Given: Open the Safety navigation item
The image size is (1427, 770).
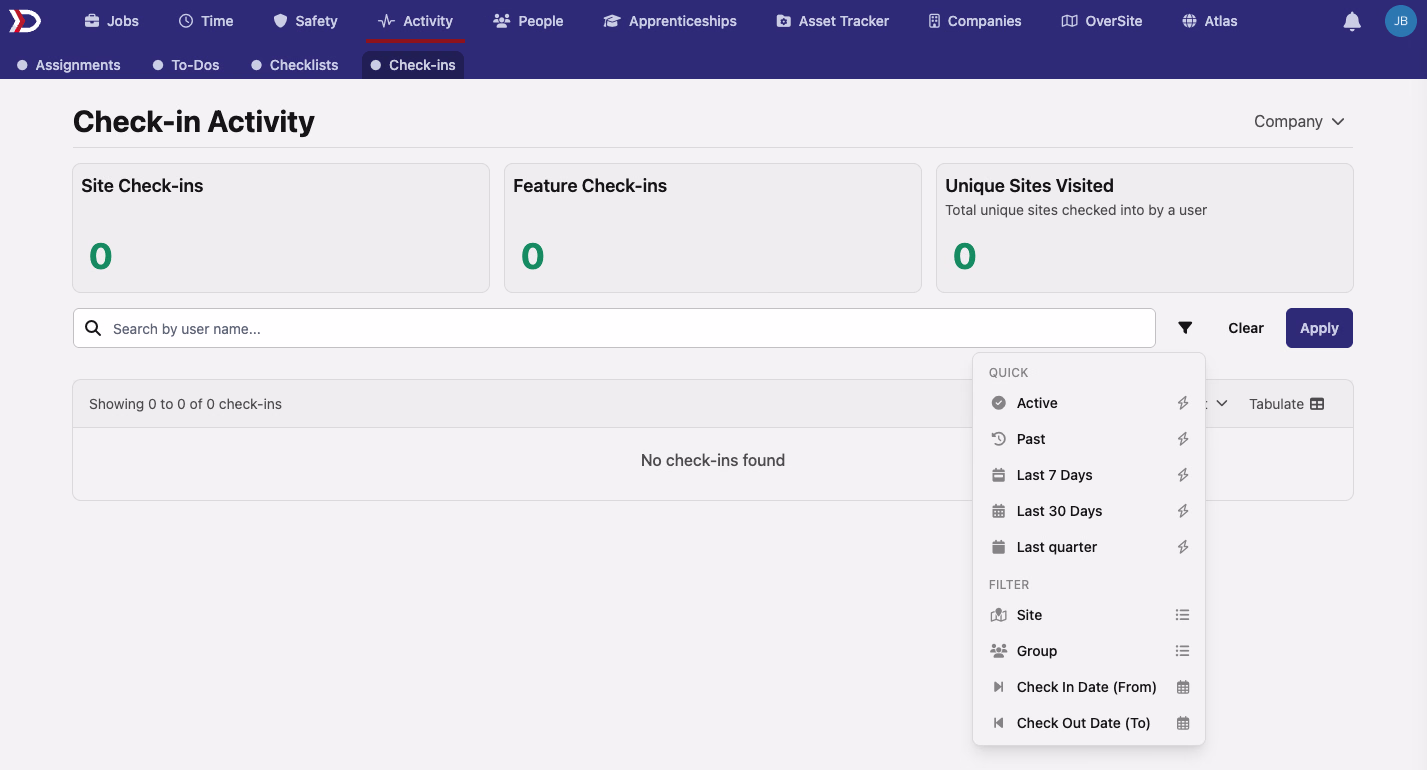Looking at the screenshot, I should coord(306,21).
